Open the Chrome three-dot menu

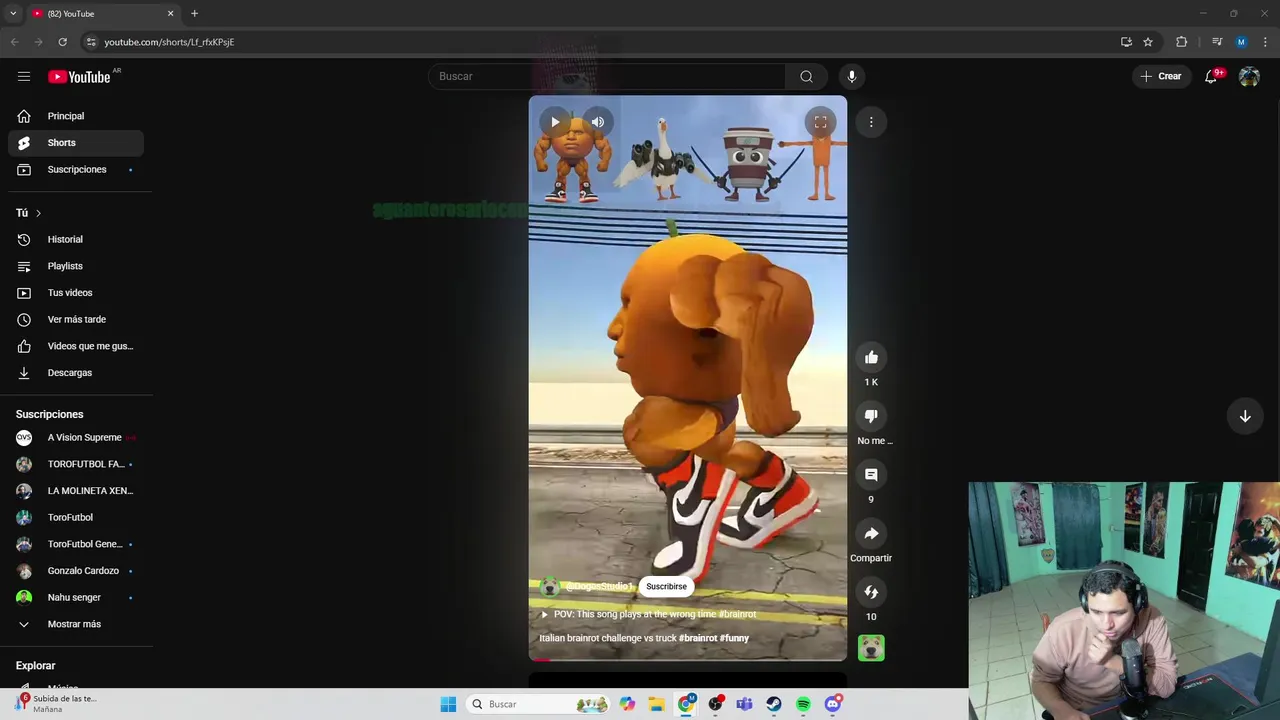pyautogui.click(x=1266, y=42)
